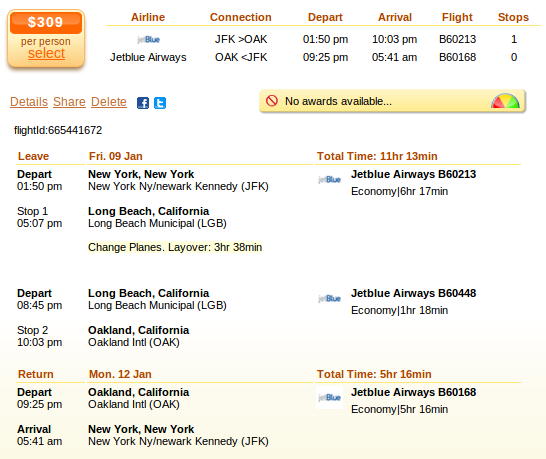Image resolution: width=546 pixels, height=459 pixels.
Task: Open the Share link
Action: point(69,102)
